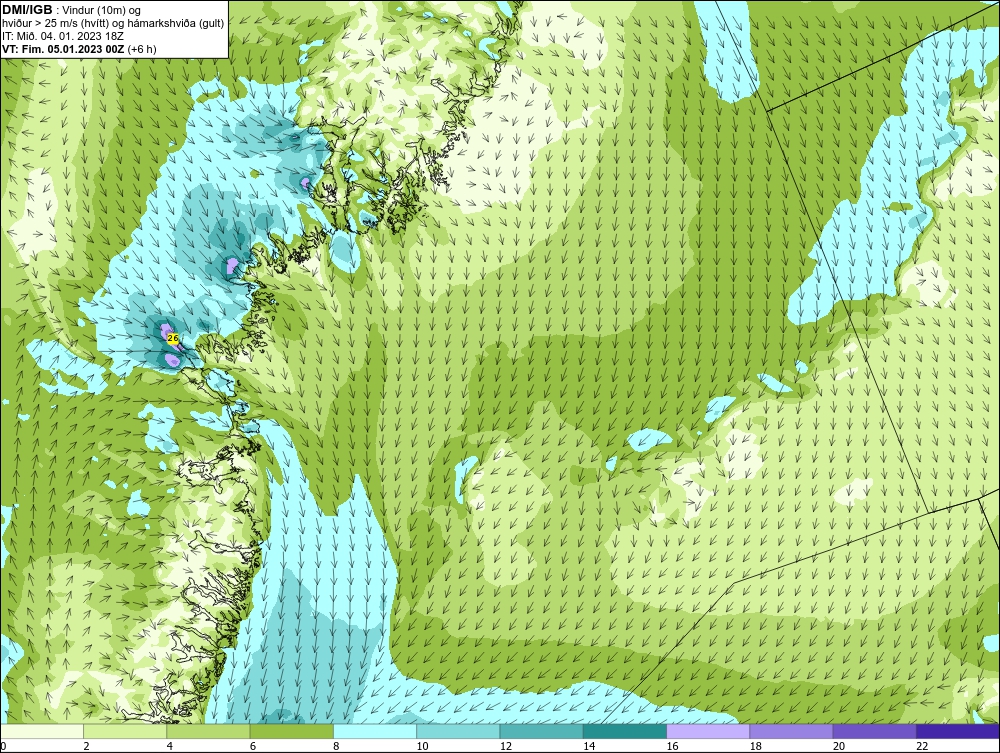Select the 18–20 m/s purple legend swatch
This screenshot has height=753, width=1000.
791,731
